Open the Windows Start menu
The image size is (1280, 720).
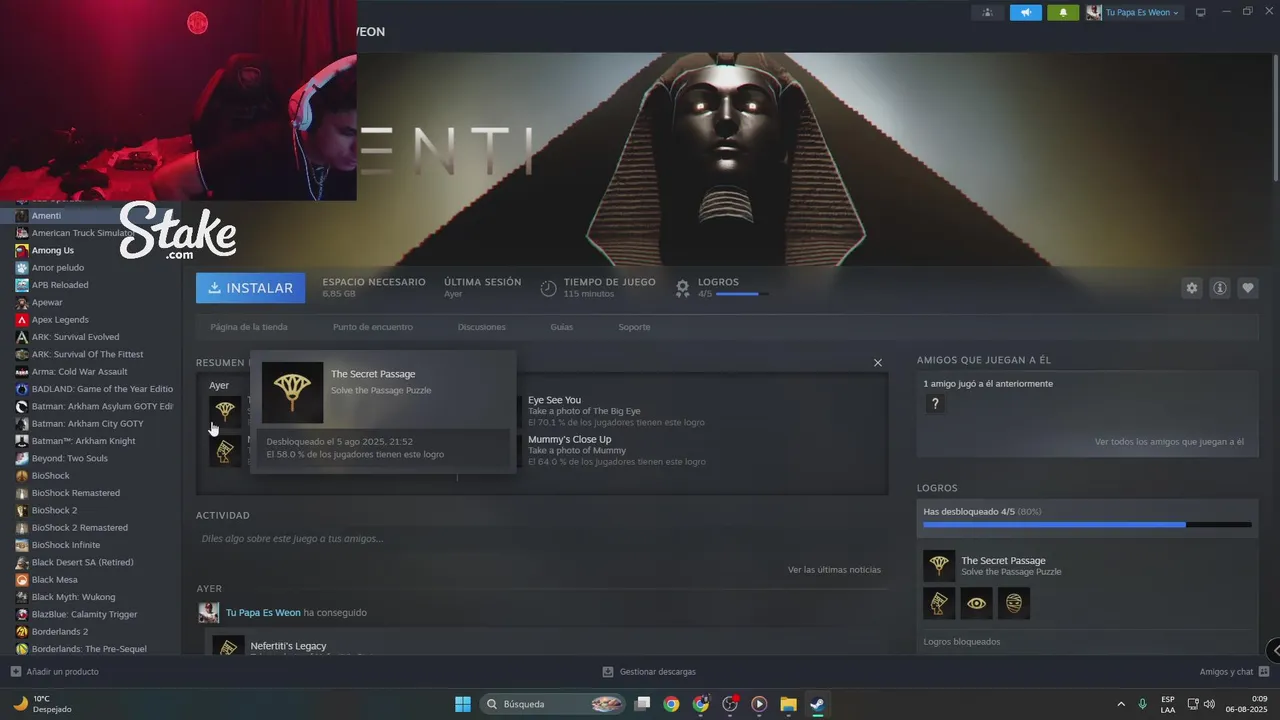pos(463,704)
